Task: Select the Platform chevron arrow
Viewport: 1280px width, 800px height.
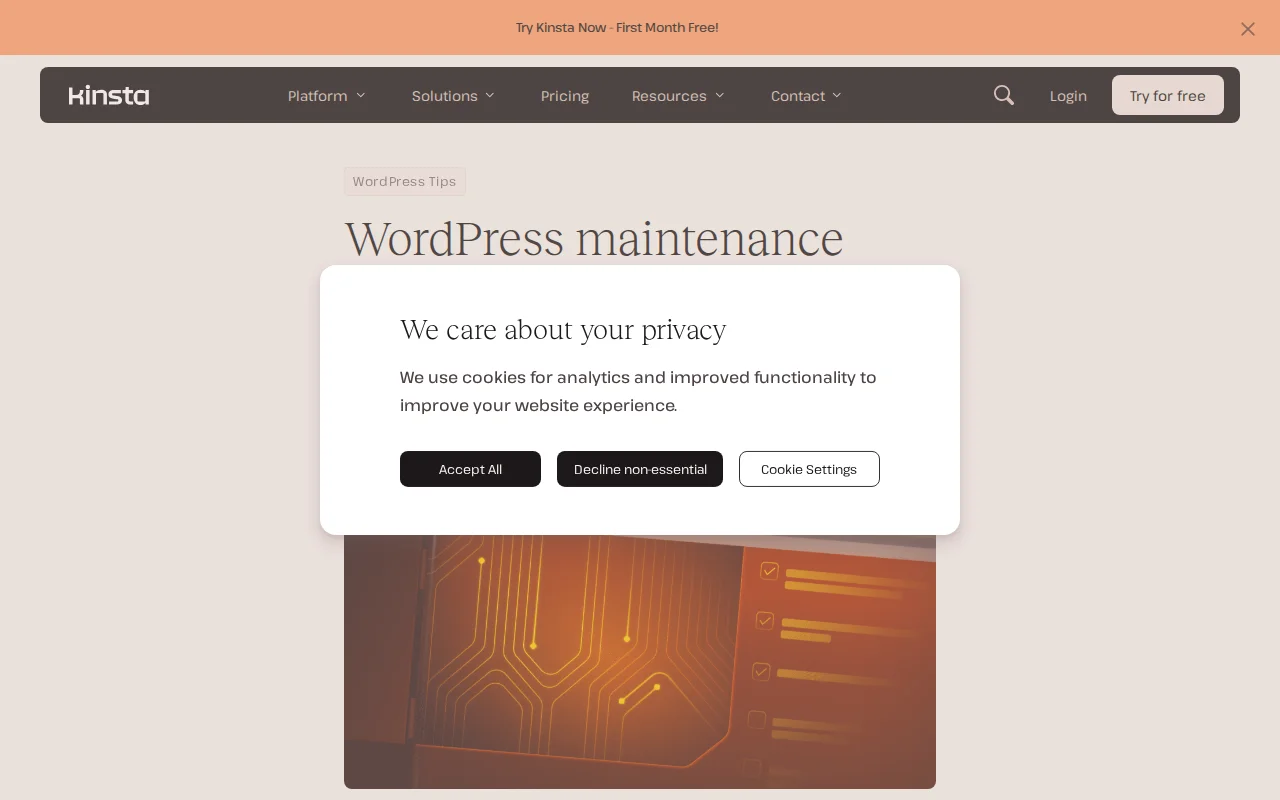Action: coord(359,96)
